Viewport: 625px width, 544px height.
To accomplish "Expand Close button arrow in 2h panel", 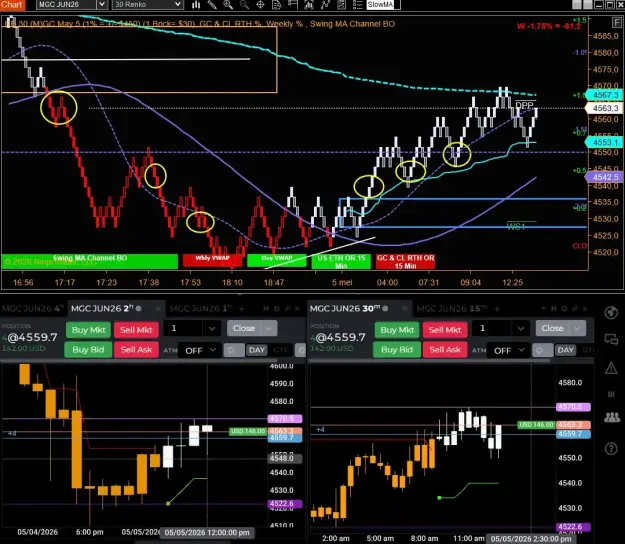I will (268, 328).
